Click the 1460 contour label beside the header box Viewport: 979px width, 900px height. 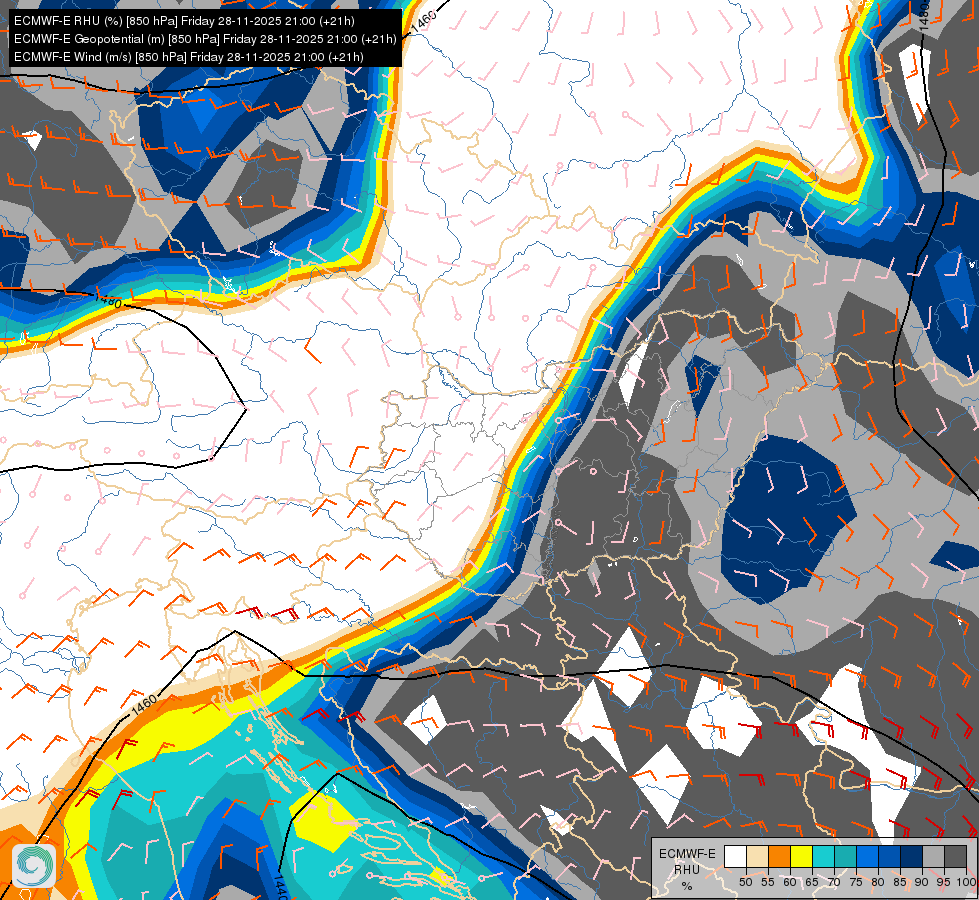pyautogui.click(x=423, y=20)
